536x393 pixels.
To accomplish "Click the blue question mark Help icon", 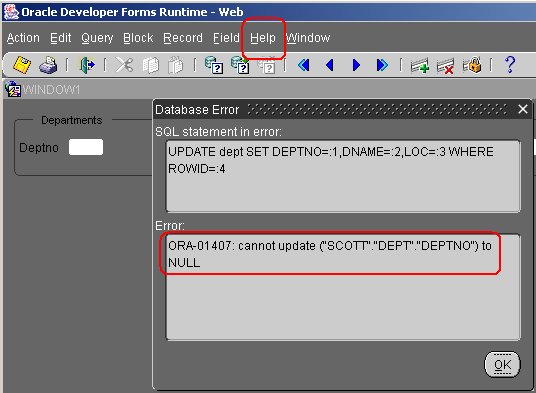I will coord(510,65).
